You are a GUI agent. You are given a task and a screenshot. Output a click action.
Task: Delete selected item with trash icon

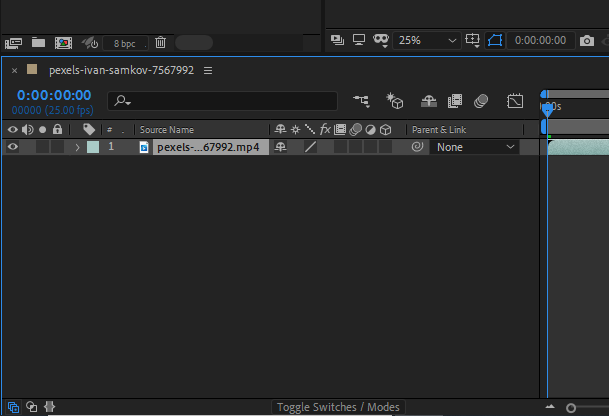tap(160, 43)
